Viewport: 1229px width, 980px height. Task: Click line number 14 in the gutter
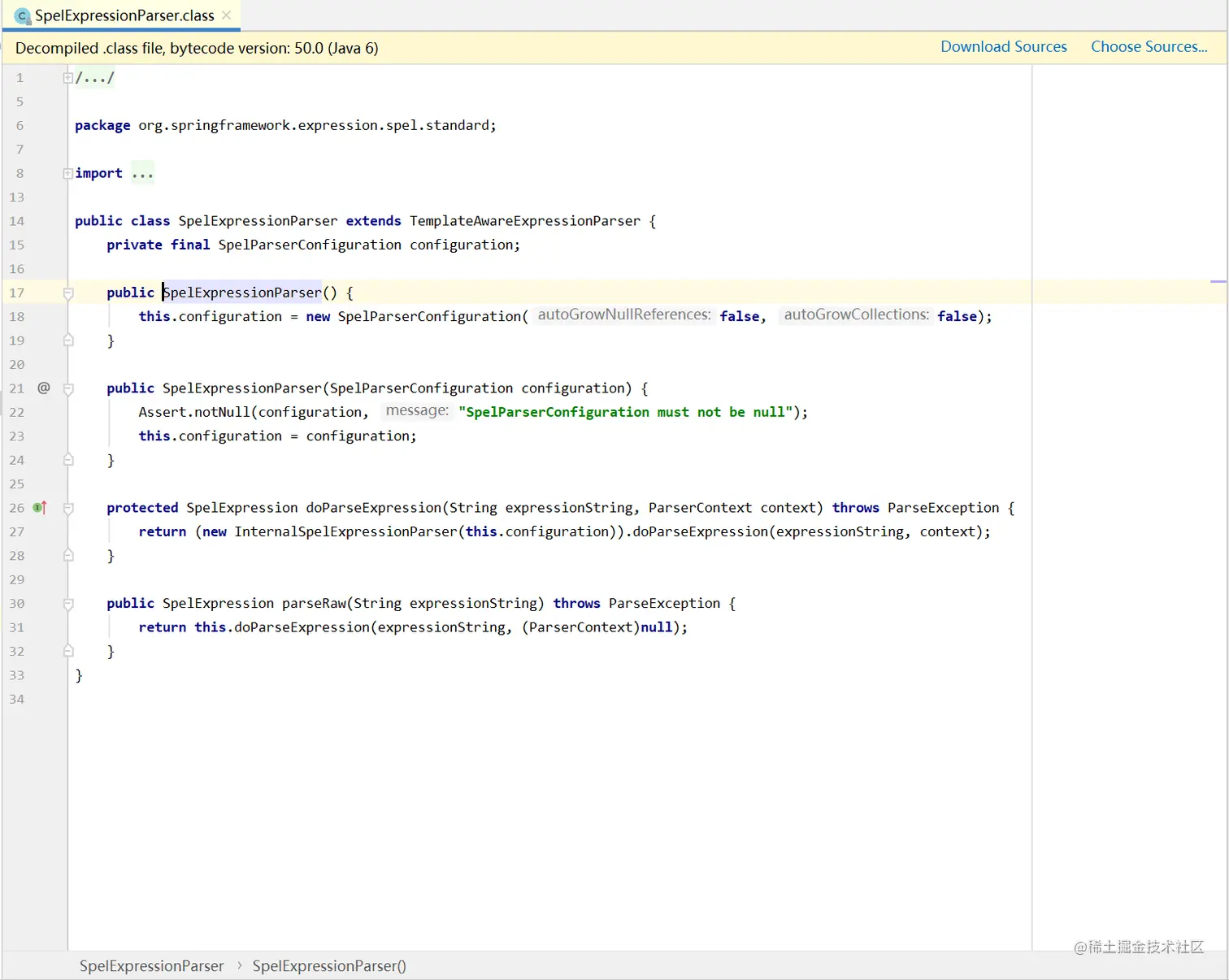[17, 221]
